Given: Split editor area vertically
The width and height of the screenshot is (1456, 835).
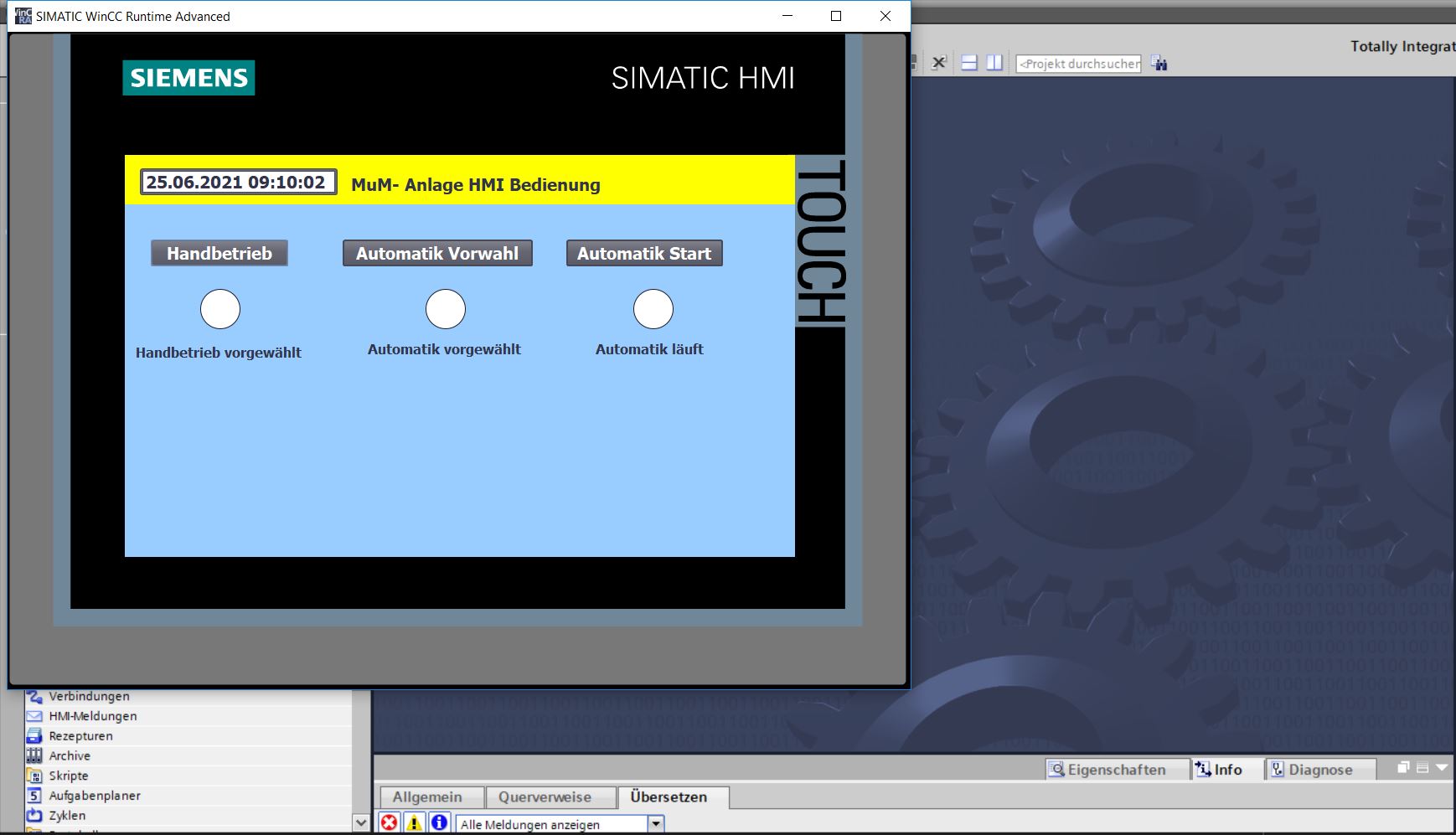Looking at the screenshot, I should coord(994,64).
